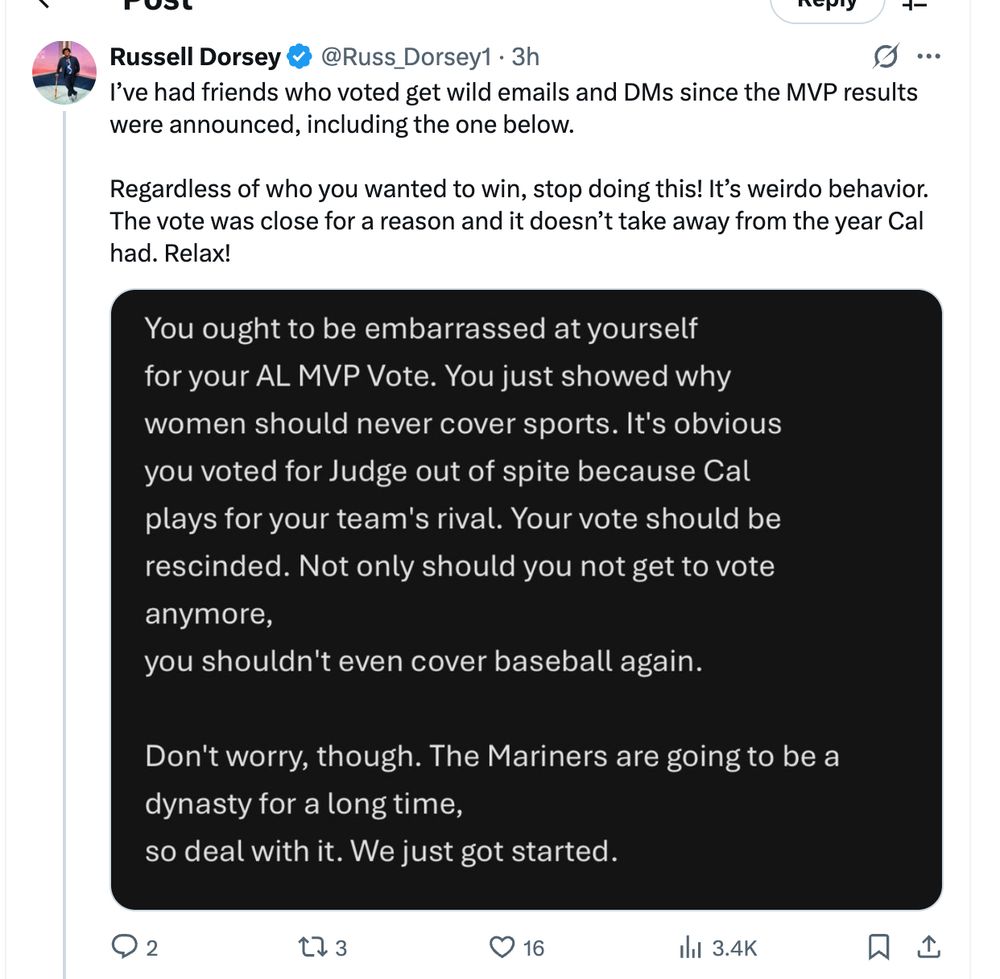Click Russell Dorsey's profile avatar

(x=64, y=72)
